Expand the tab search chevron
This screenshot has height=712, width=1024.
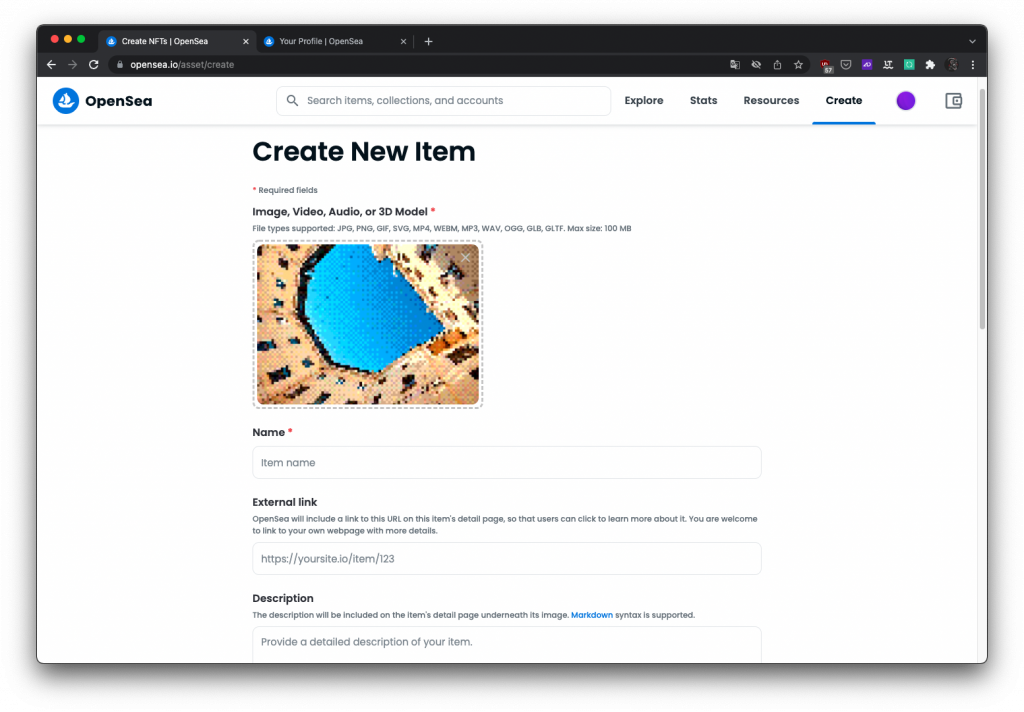(972, 41)
